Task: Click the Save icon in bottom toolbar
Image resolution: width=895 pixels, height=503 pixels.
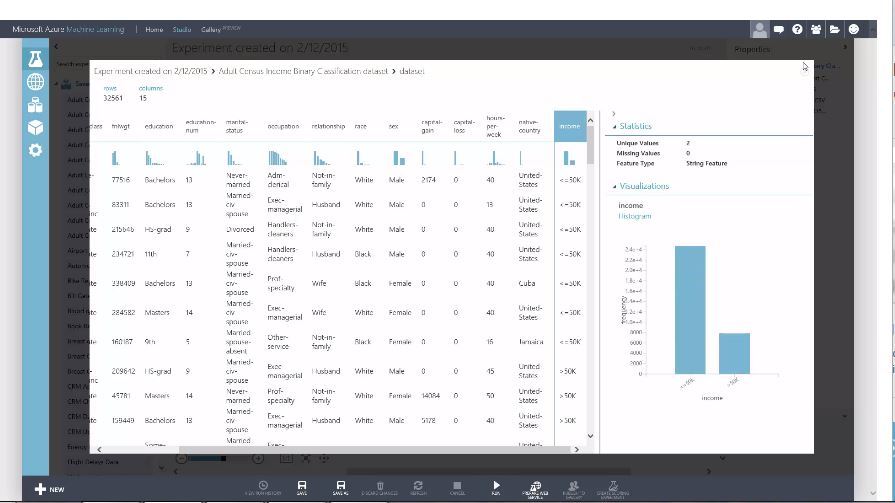Action: [x=302, y=487]
